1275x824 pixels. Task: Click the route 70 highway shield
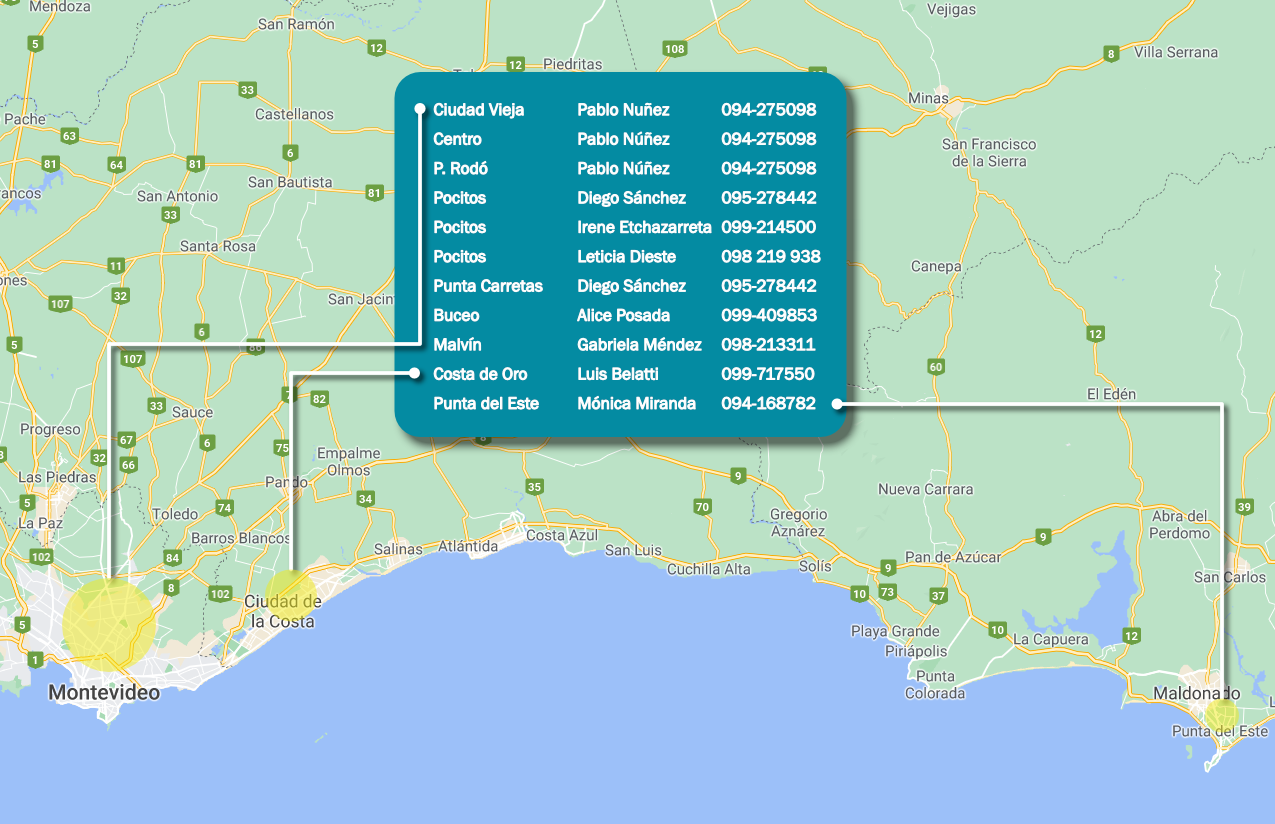click(703, 507)
